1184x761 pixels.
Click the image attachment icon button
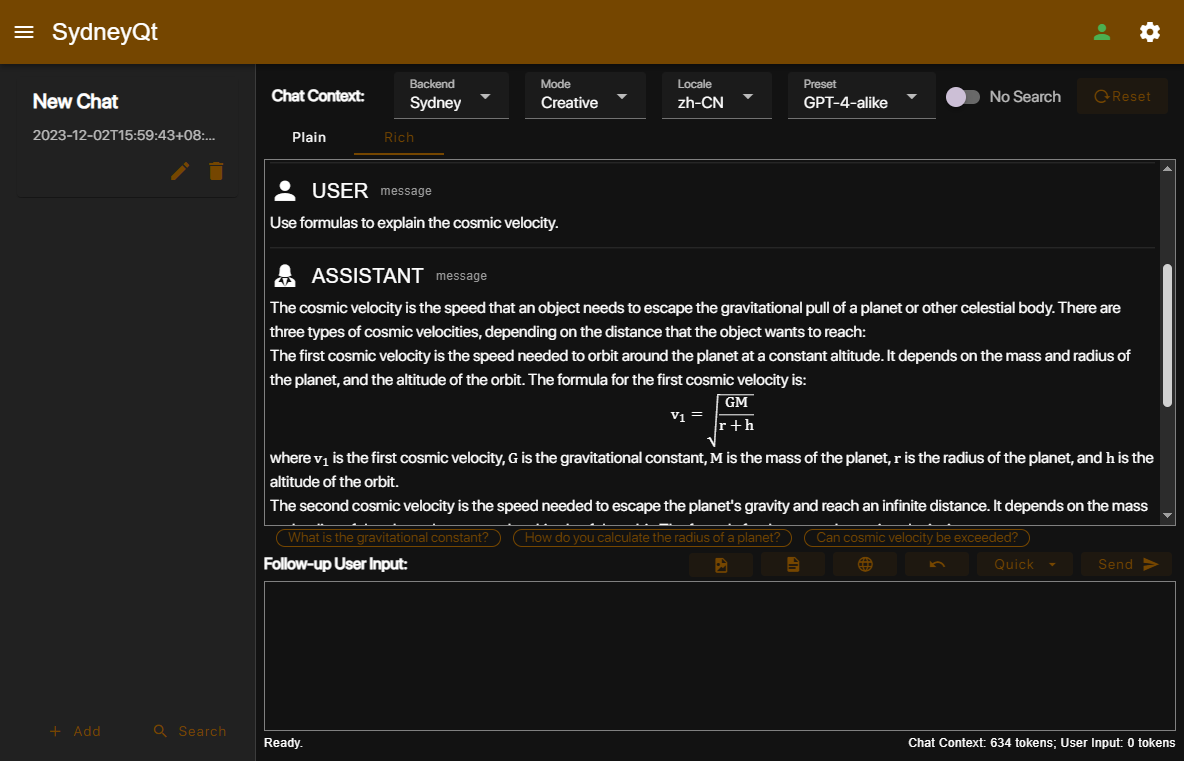(x=721, y=564)
